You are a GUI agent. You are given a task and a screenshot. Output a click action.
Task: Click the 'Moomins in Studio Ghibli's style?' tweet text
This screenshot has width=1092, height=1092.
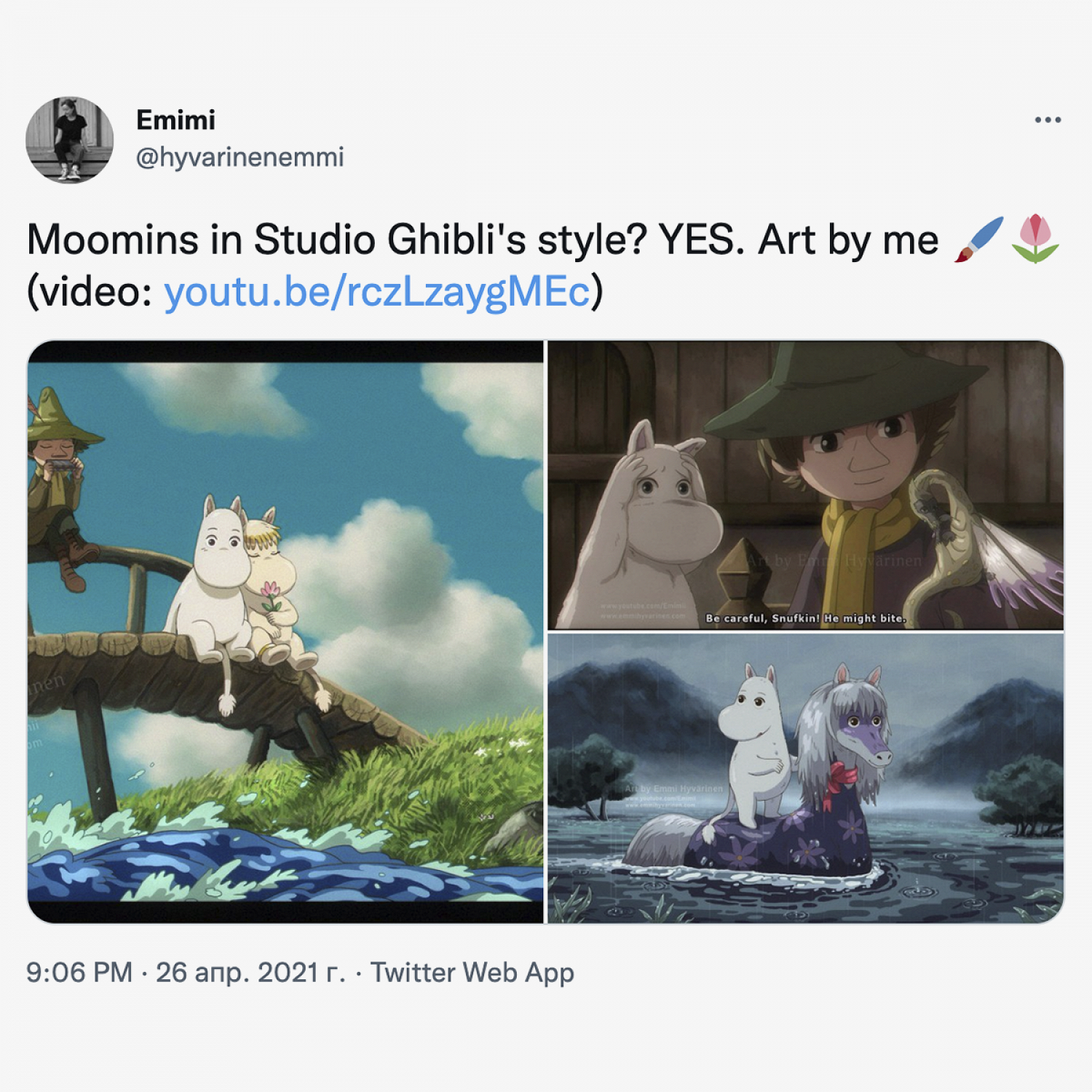click(337, 240)
